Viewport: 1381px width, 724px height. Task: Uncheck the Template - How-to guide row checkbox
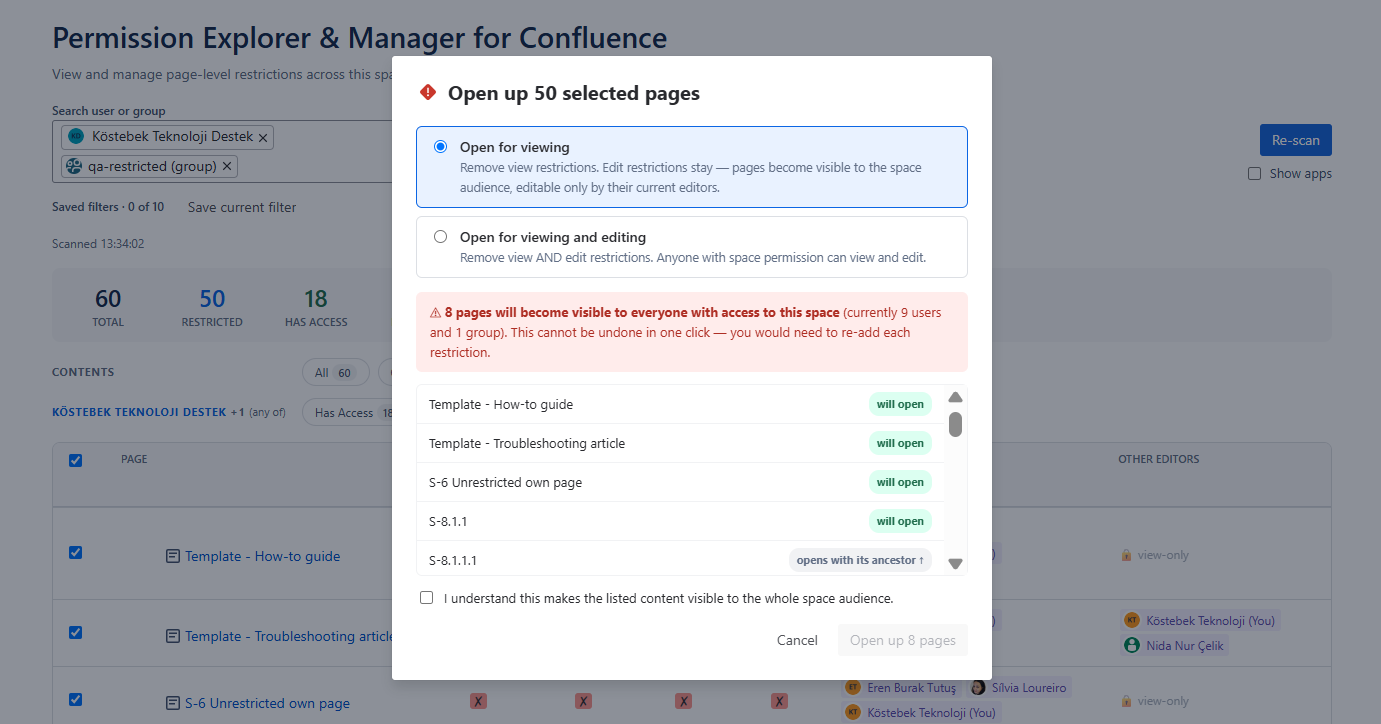[75, 553]
